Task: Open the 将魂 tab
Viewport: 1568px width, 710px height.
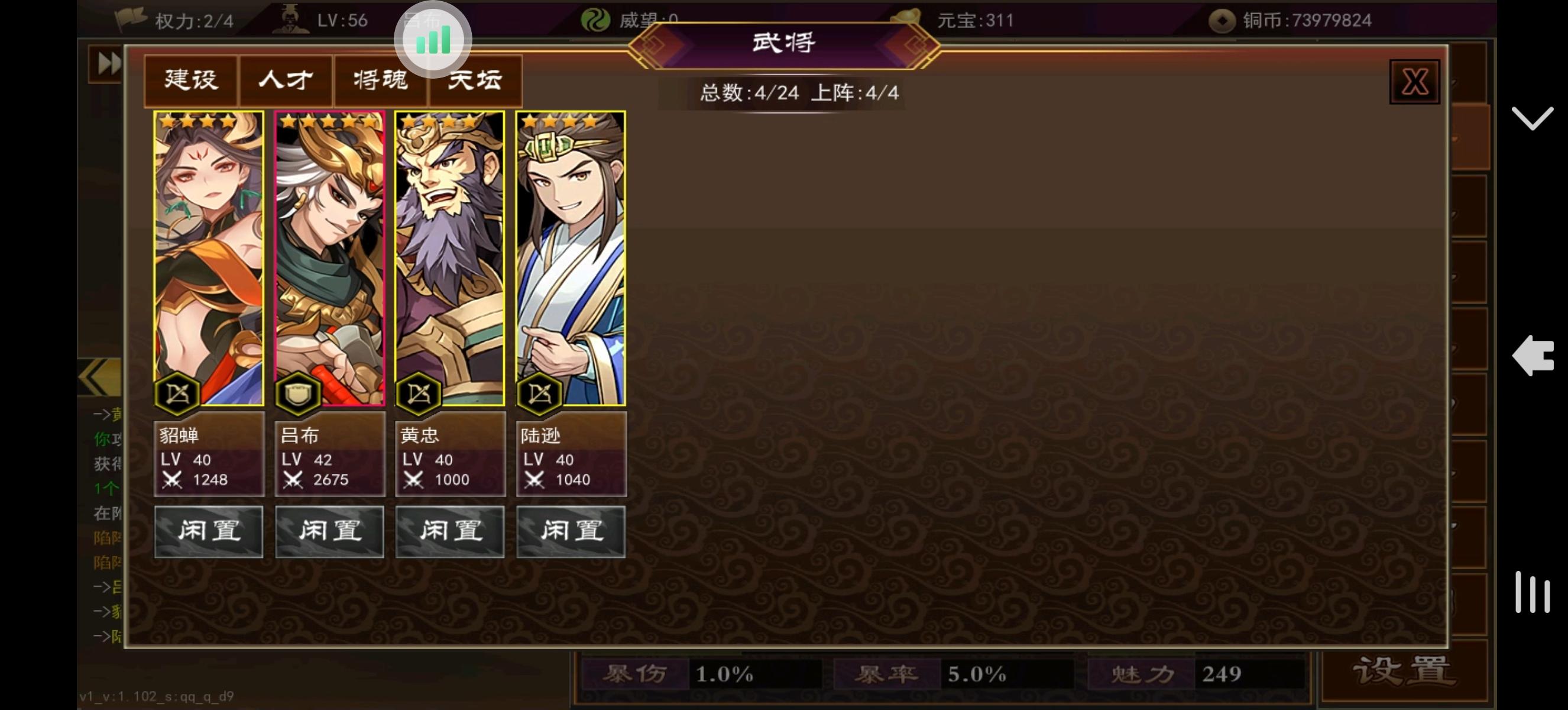Action: [x=380, y=80]
